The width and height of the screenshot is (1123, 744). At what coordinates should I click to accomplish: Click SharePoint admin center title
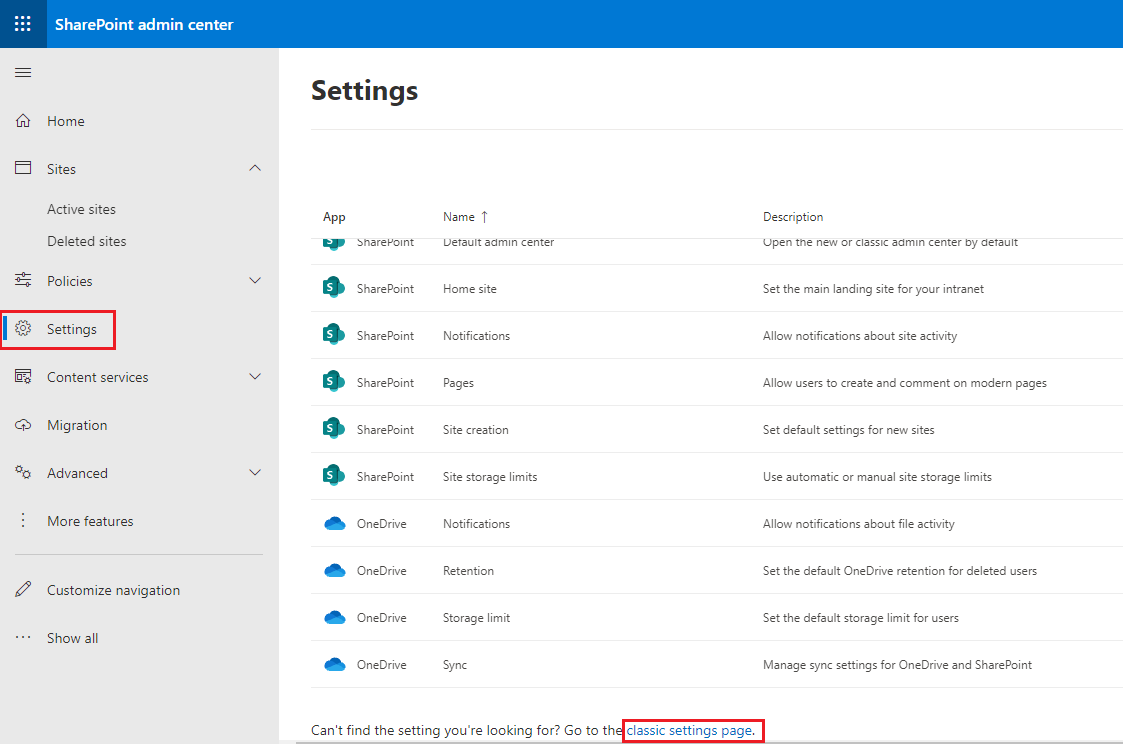click(144, 24)
